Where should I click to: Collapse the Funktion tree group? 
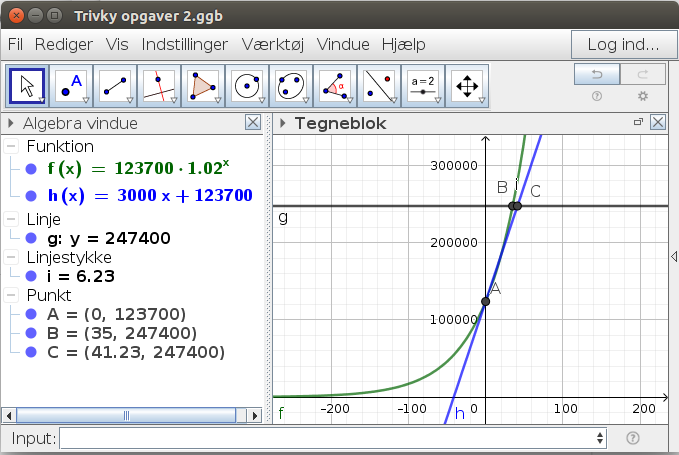(x=11, y=146)
